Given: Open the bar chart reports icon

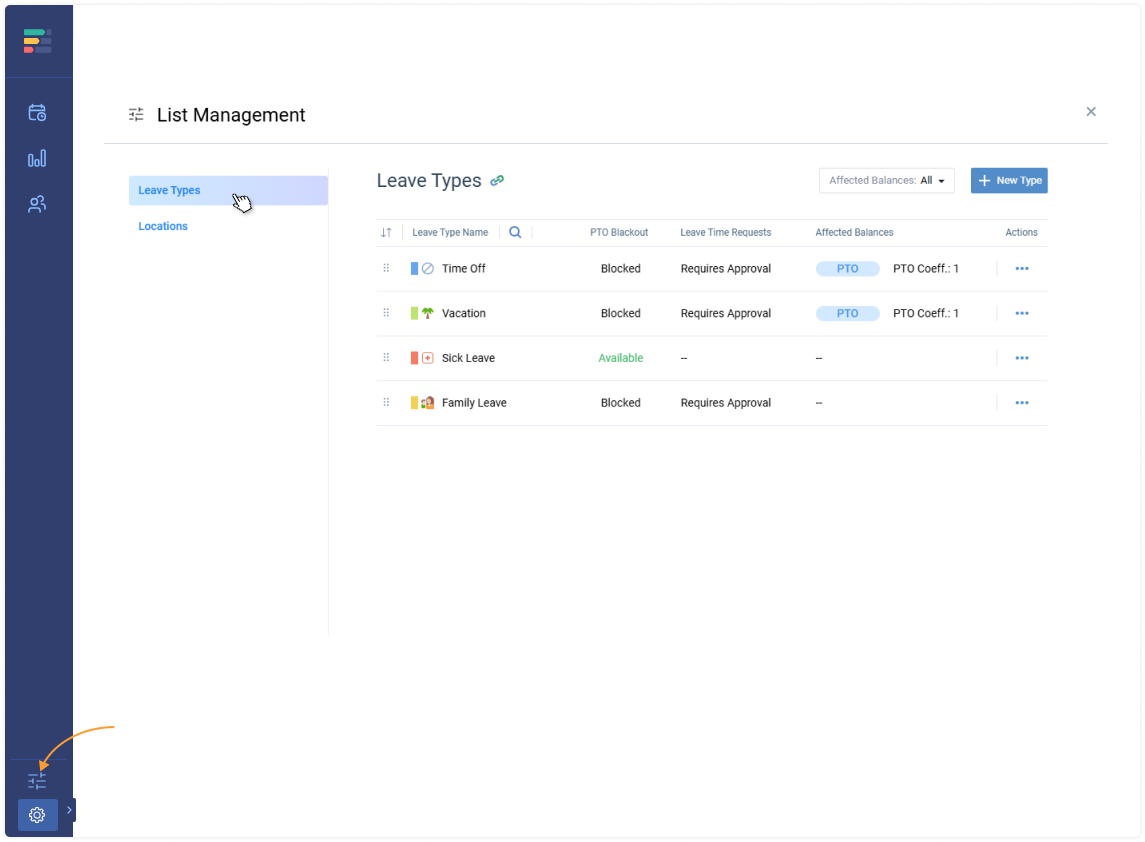Looking at the screenshot, I should pyautogui.click(x=37, y=159).
